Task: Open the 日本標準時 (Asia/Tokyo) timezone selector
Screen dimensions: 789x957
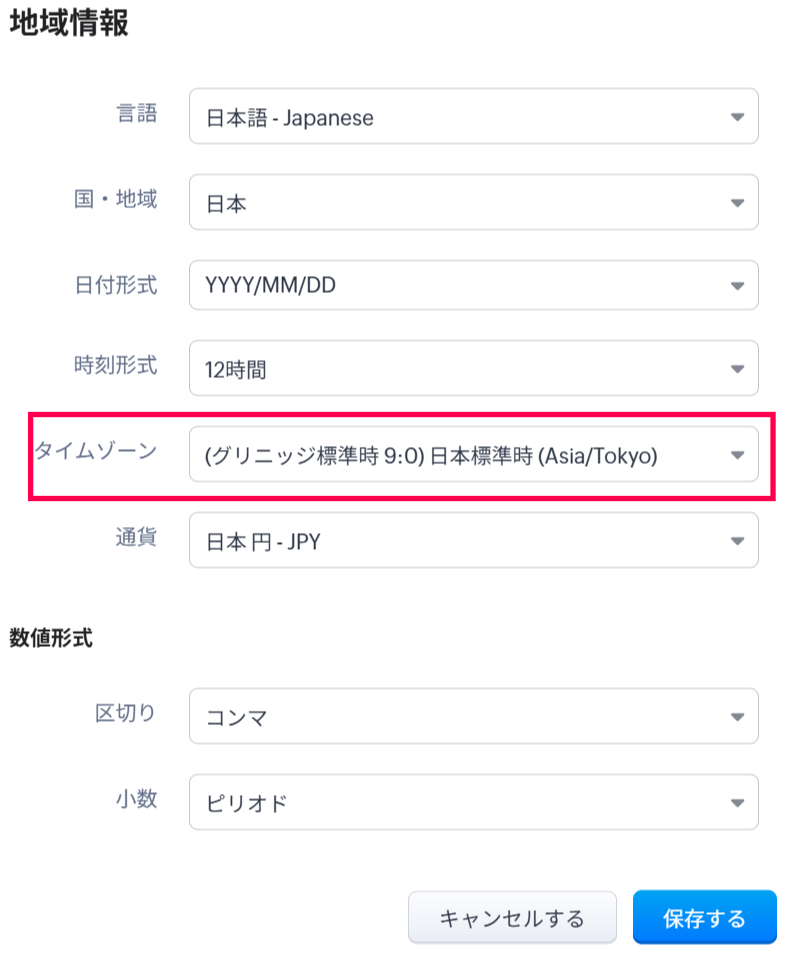Action: (460, 455)
